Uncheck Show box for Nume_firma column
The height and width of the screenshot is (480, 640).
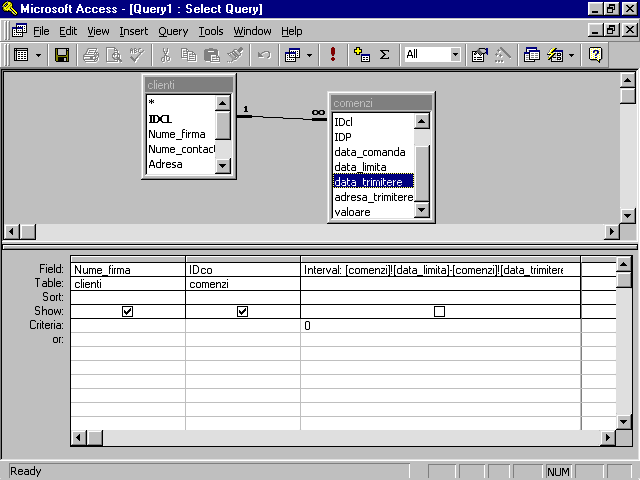[127, 312]
